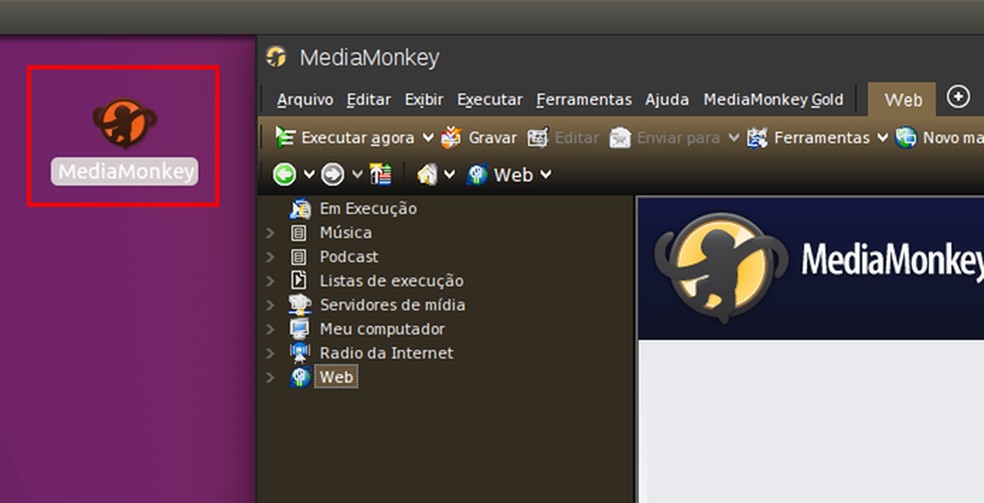Click the Ferramentas toolbar button label
Screen dimensions: 984x503
822,138
